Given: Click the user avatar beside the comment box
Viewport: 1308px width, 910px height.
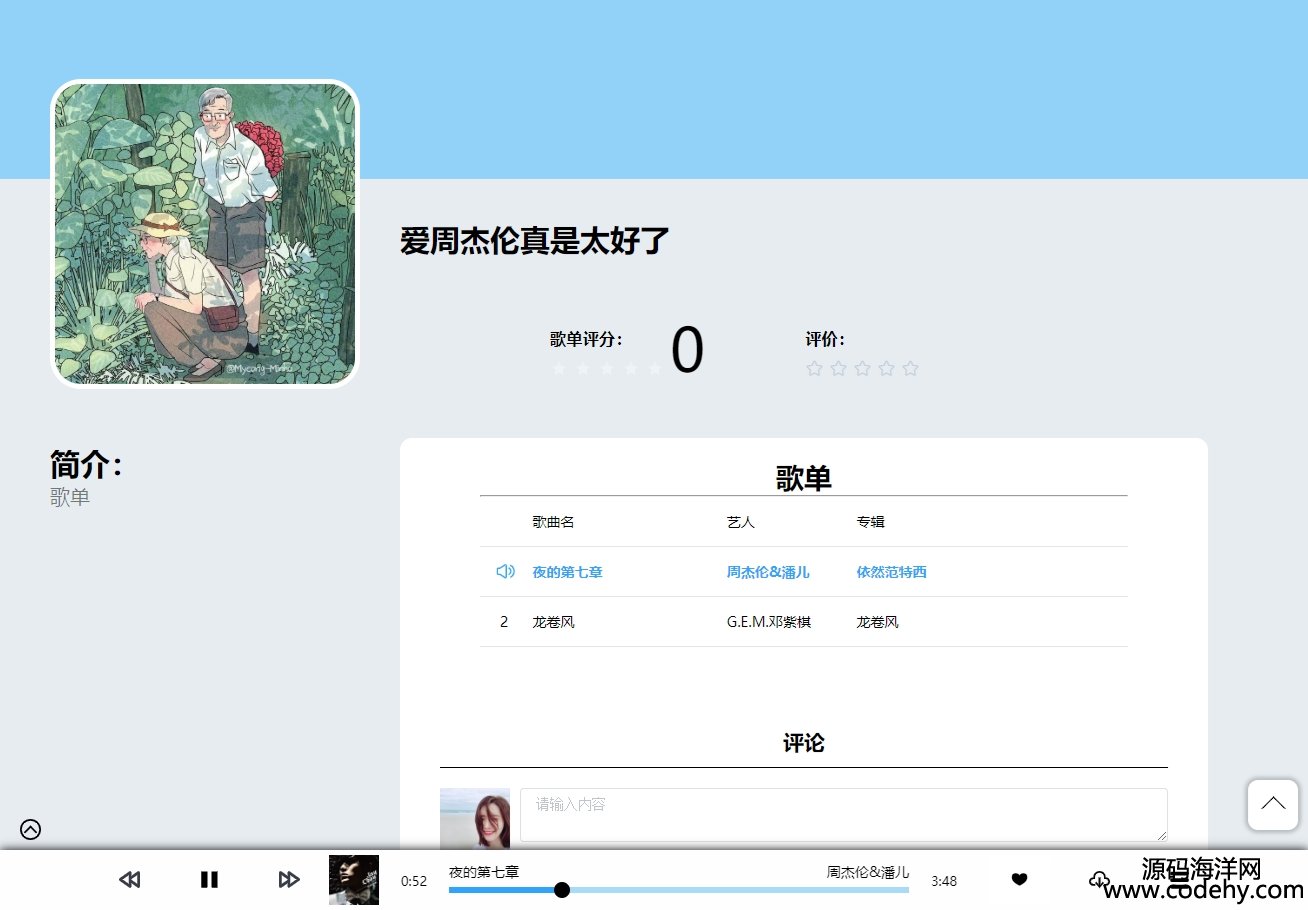Looking at the screenshot, I should [x=475, y=820].
